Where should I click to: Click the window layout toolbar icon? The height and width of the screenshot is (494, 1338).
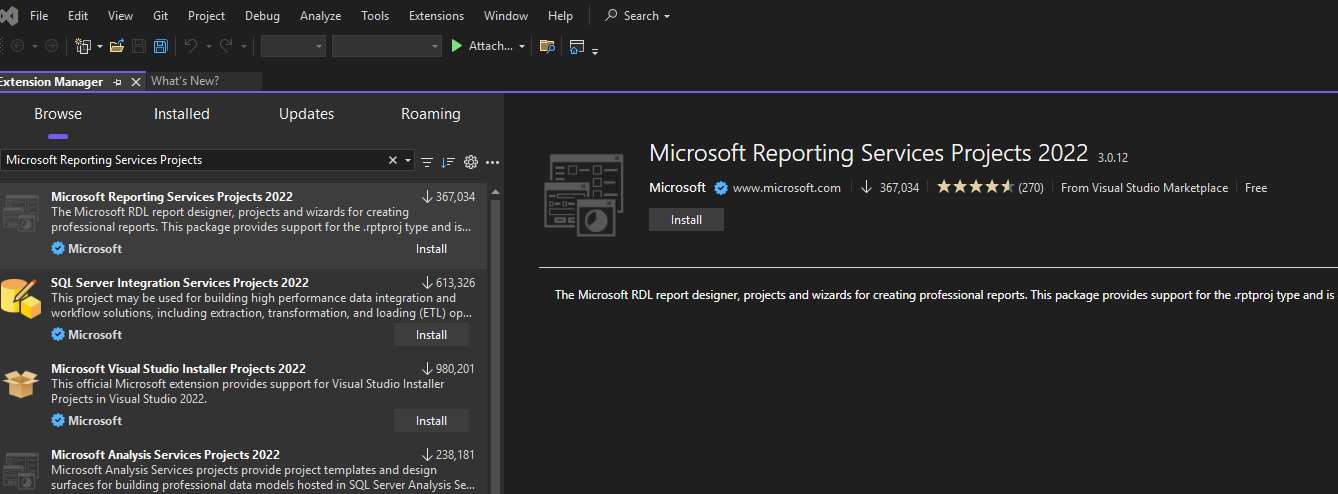[577, 46]
